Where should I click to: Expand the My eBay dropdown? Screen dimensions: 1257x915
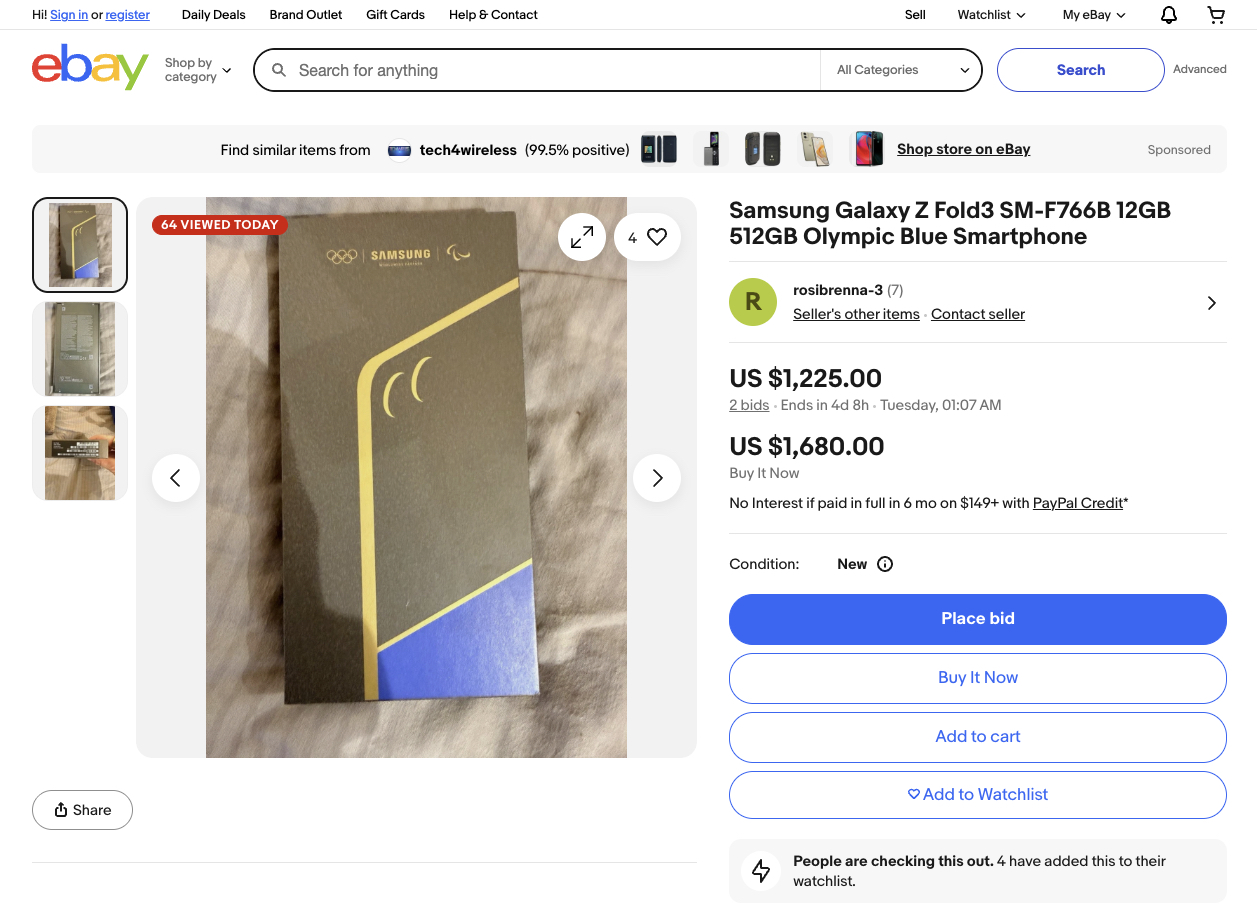coord(1092,15)
